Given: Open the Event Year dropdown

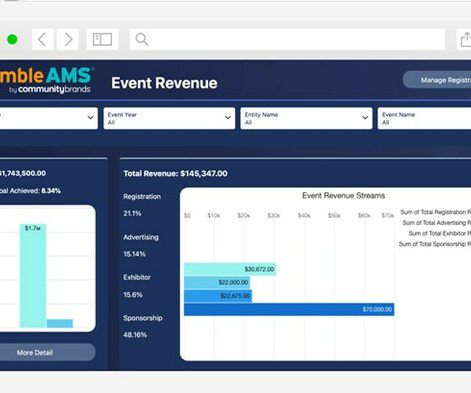Looking at the screenshot, I should click(x=169, y=118).
